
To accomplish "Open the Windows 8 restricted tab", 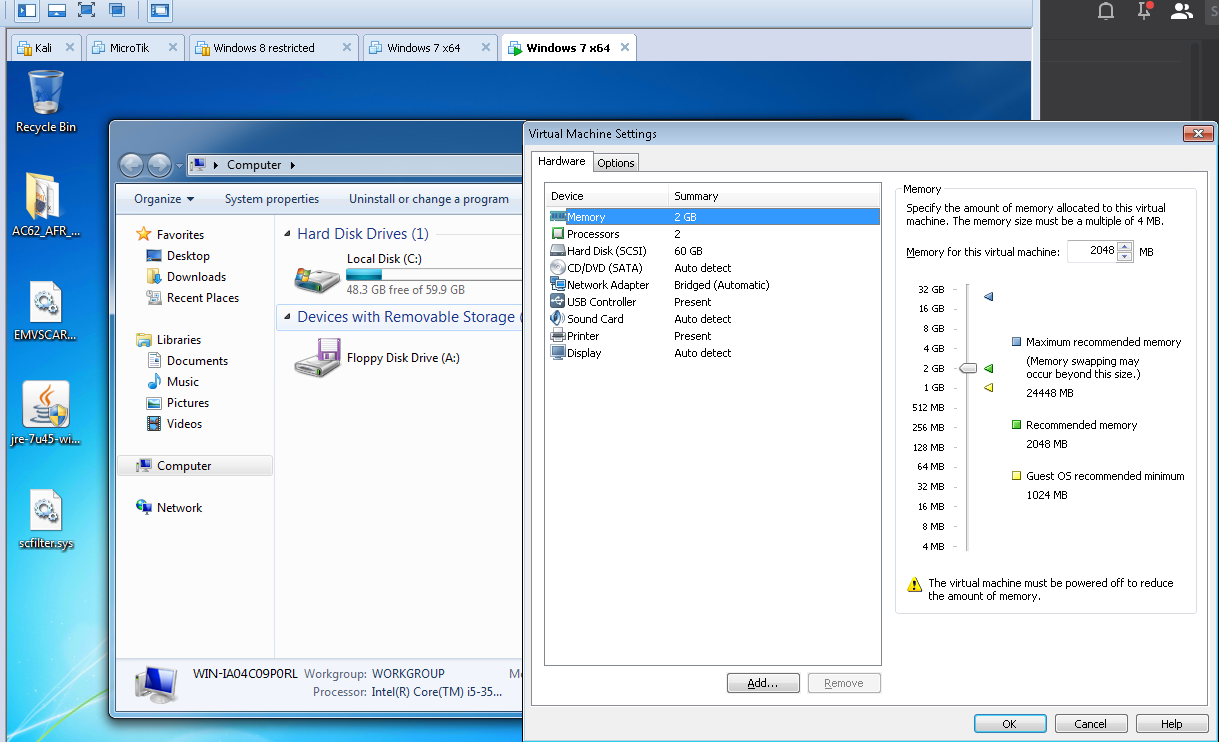I will point(274,47).
